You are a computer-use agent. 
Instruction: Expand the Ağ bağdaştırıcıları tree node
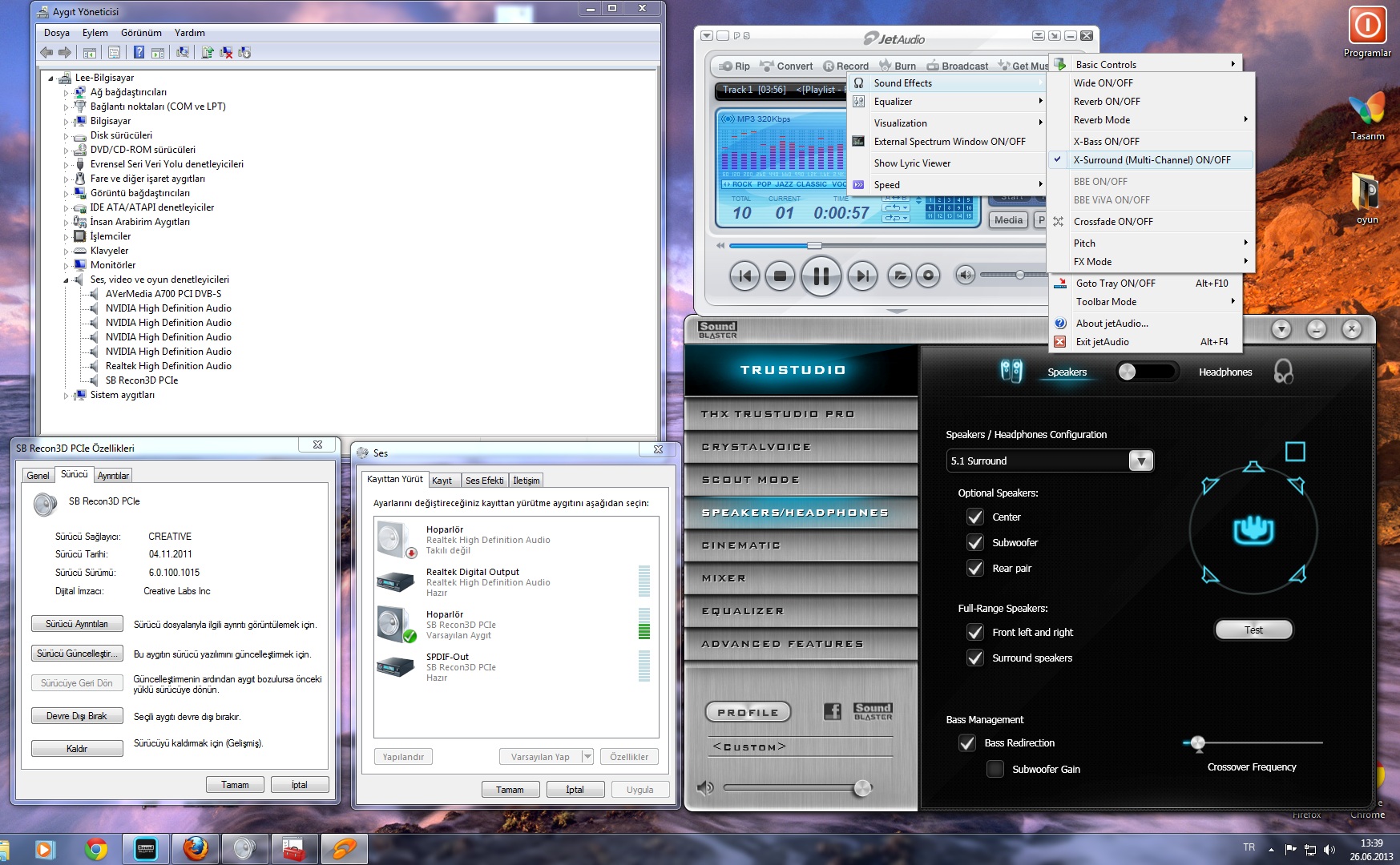point(66,93)
